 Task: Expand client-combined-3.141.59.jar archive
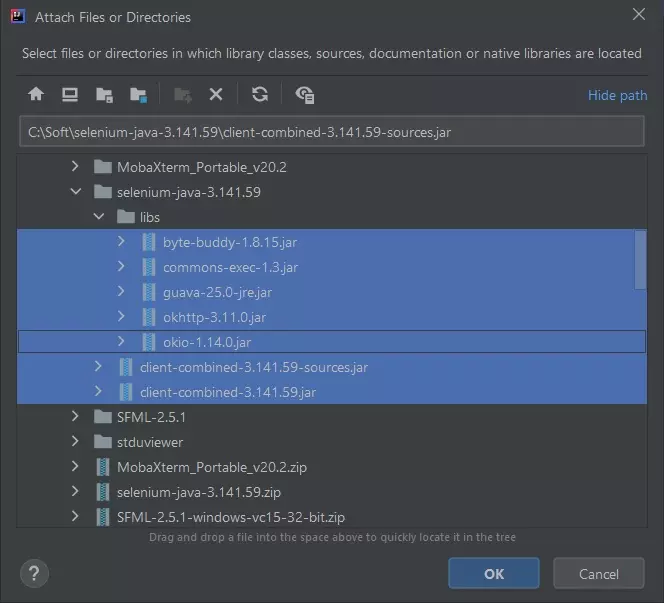point(98,391)
